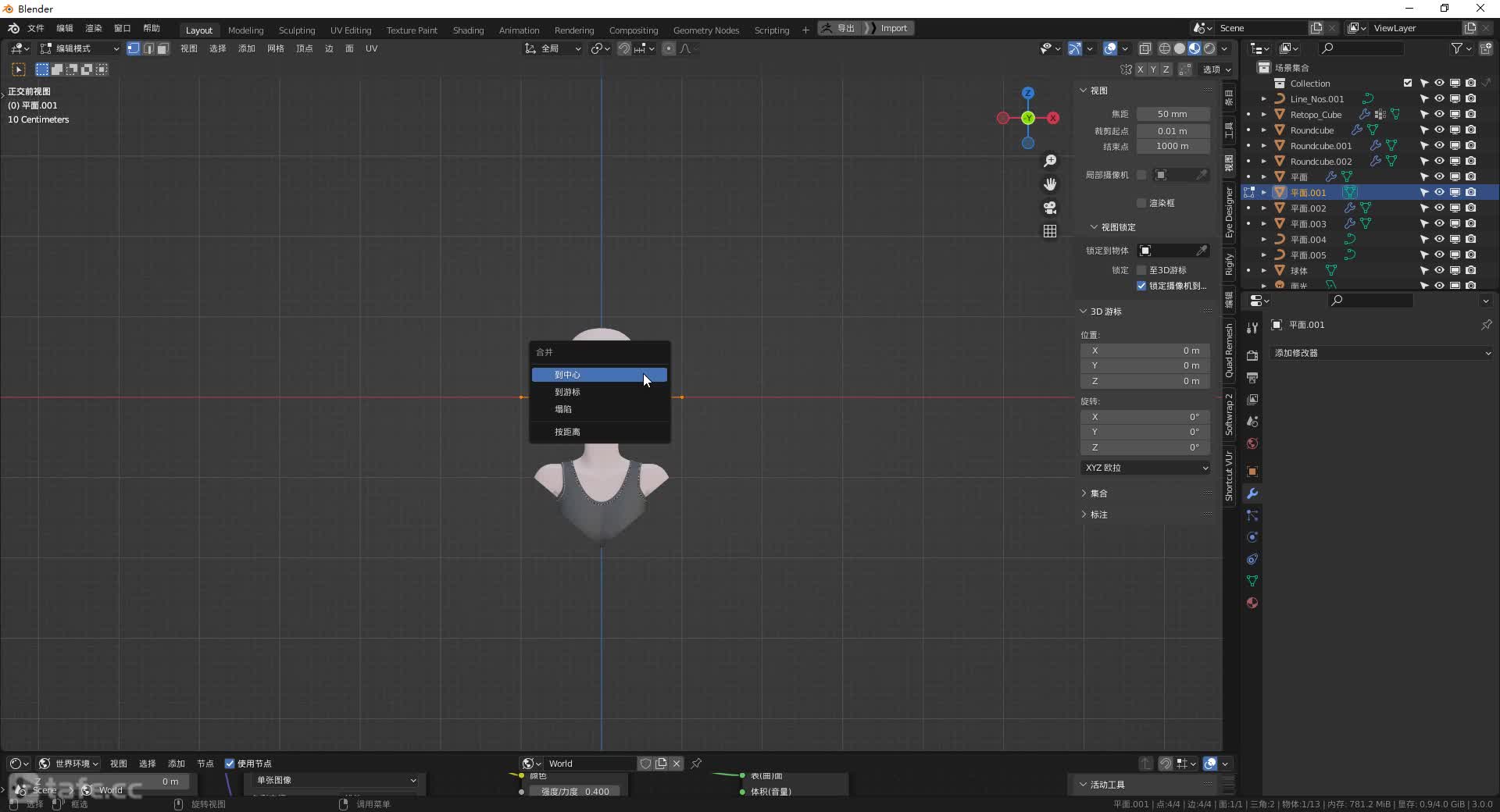Open Particles properties tab icon

point(1252,515)
